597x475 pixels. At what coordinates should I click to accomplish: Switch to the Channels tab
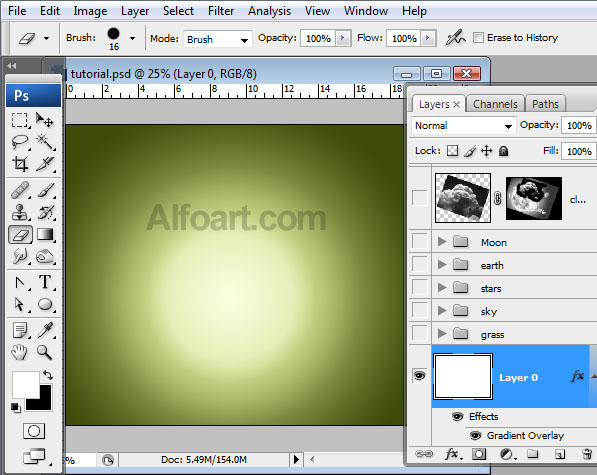[495, 104]
